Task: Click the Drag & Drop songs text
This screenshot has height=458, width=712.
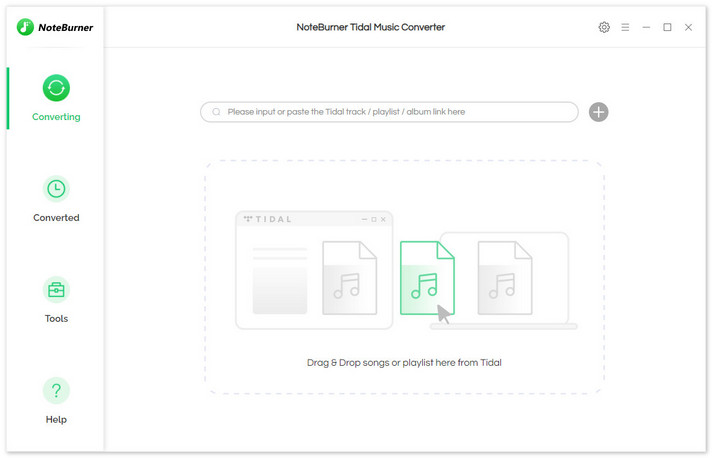Action: [404, 363]
